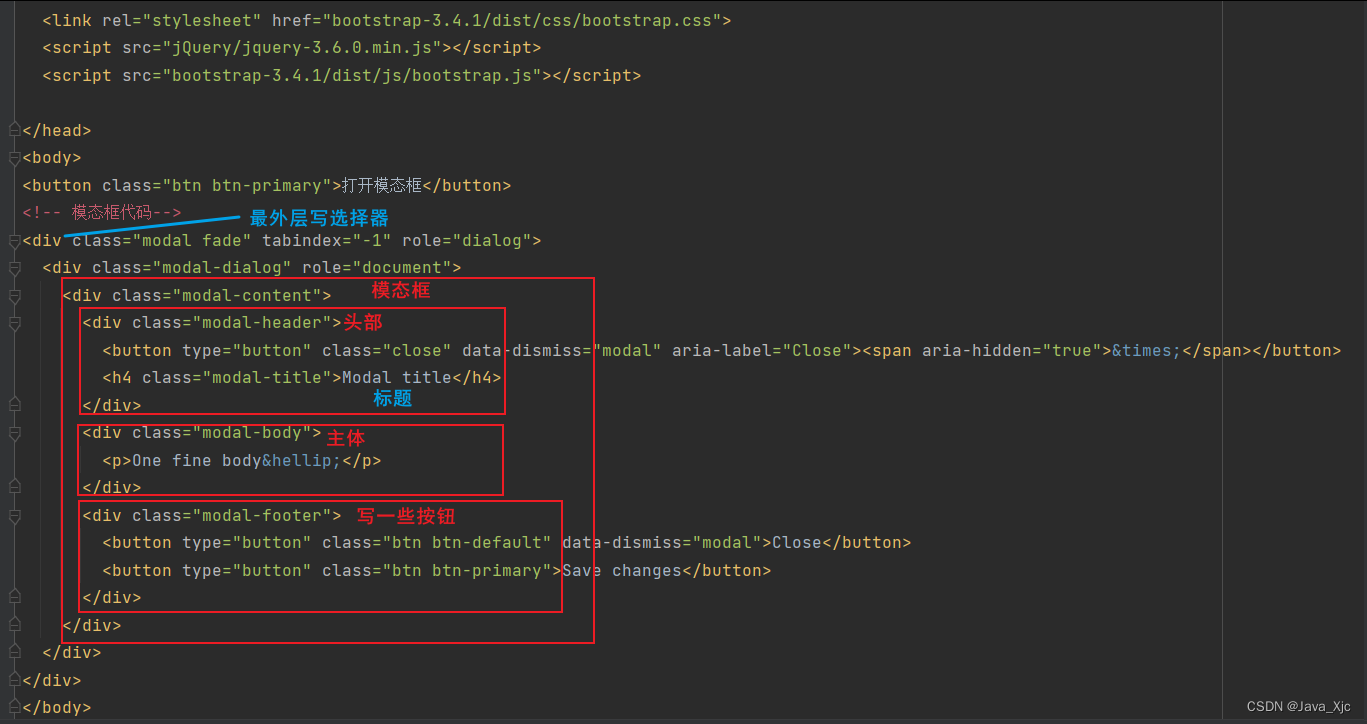Collapse the "modal-header" div fold marker
Screen dimensions: 1367x724
tap(14, 323)
